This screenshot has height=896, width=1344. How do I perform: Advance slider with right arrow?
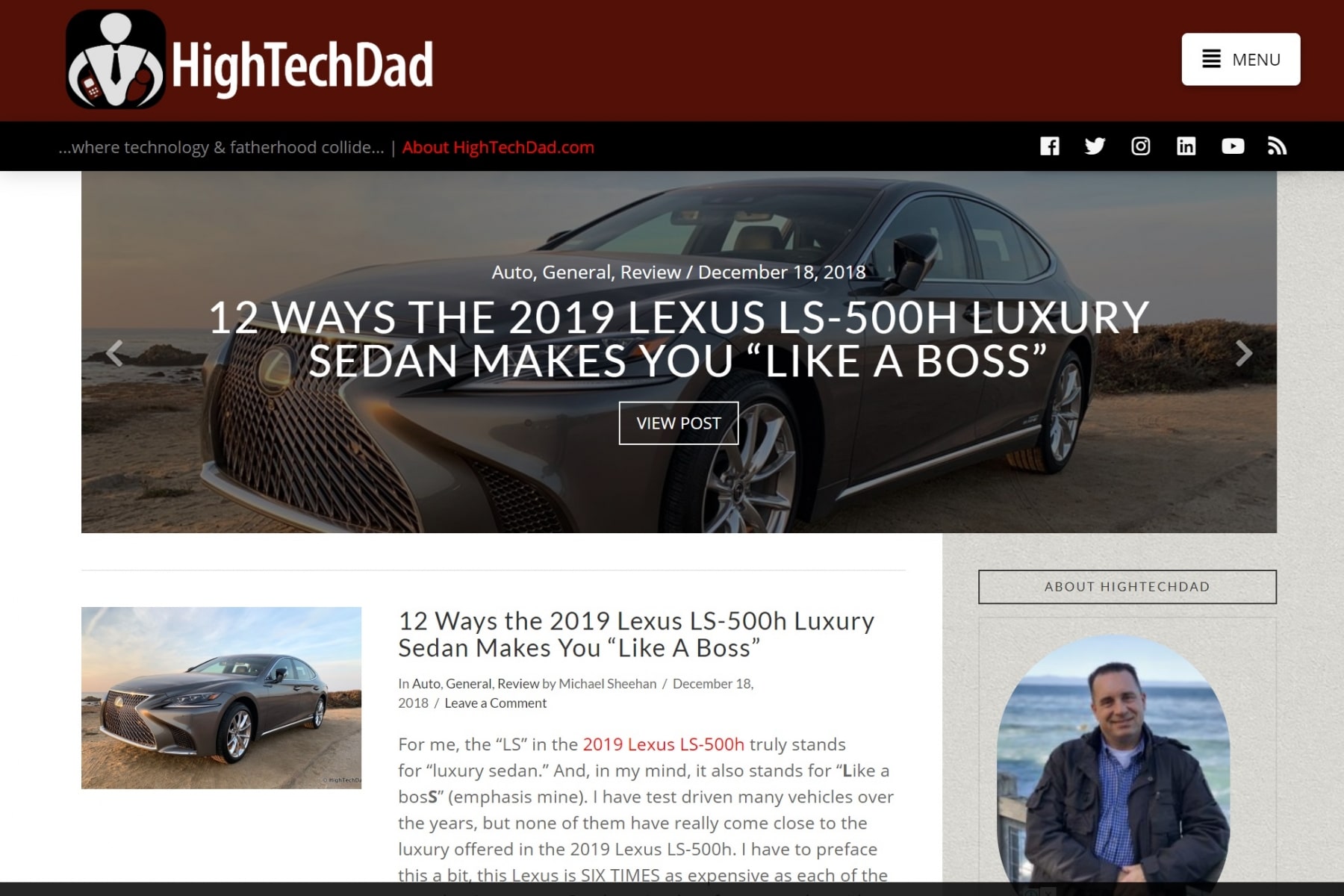(x=1243, y=353)
